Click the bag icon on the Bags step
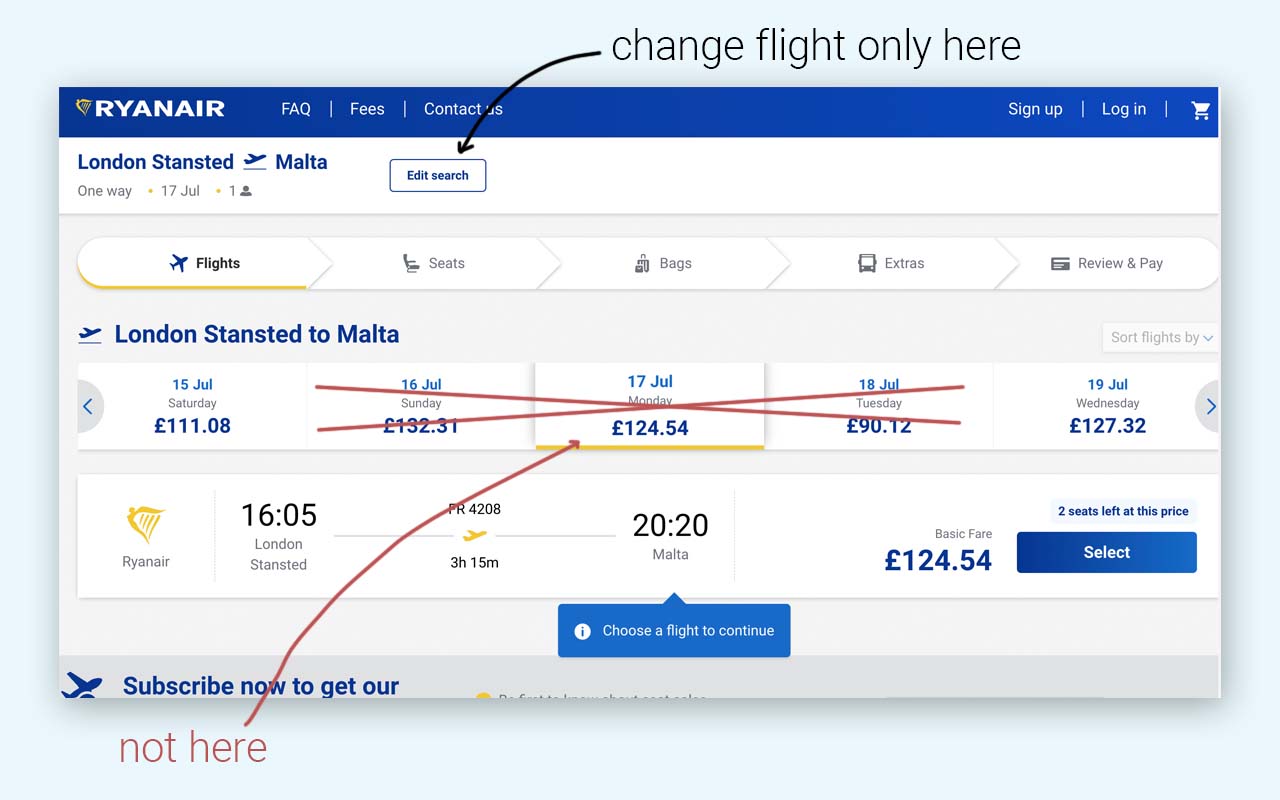The height and width of the screenshot is (800, 1280). point(641,263)
